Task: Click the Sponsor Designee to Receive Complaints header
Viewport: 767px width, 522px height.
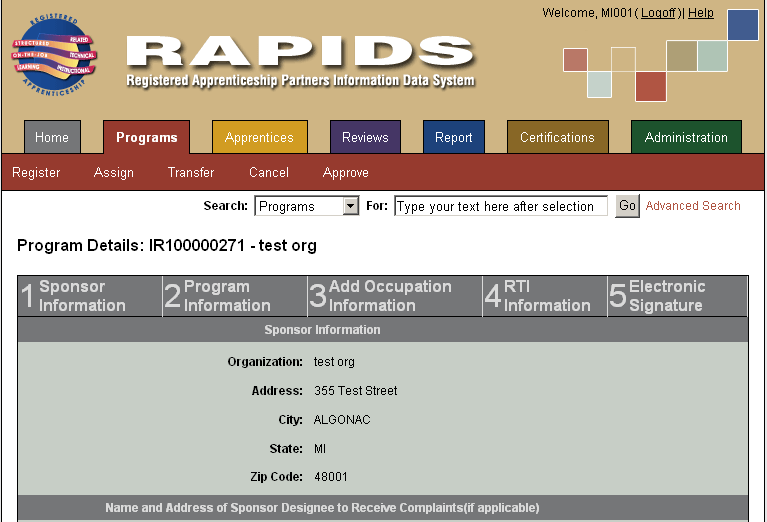Action: pyautogui.click(x=383, y=508)
